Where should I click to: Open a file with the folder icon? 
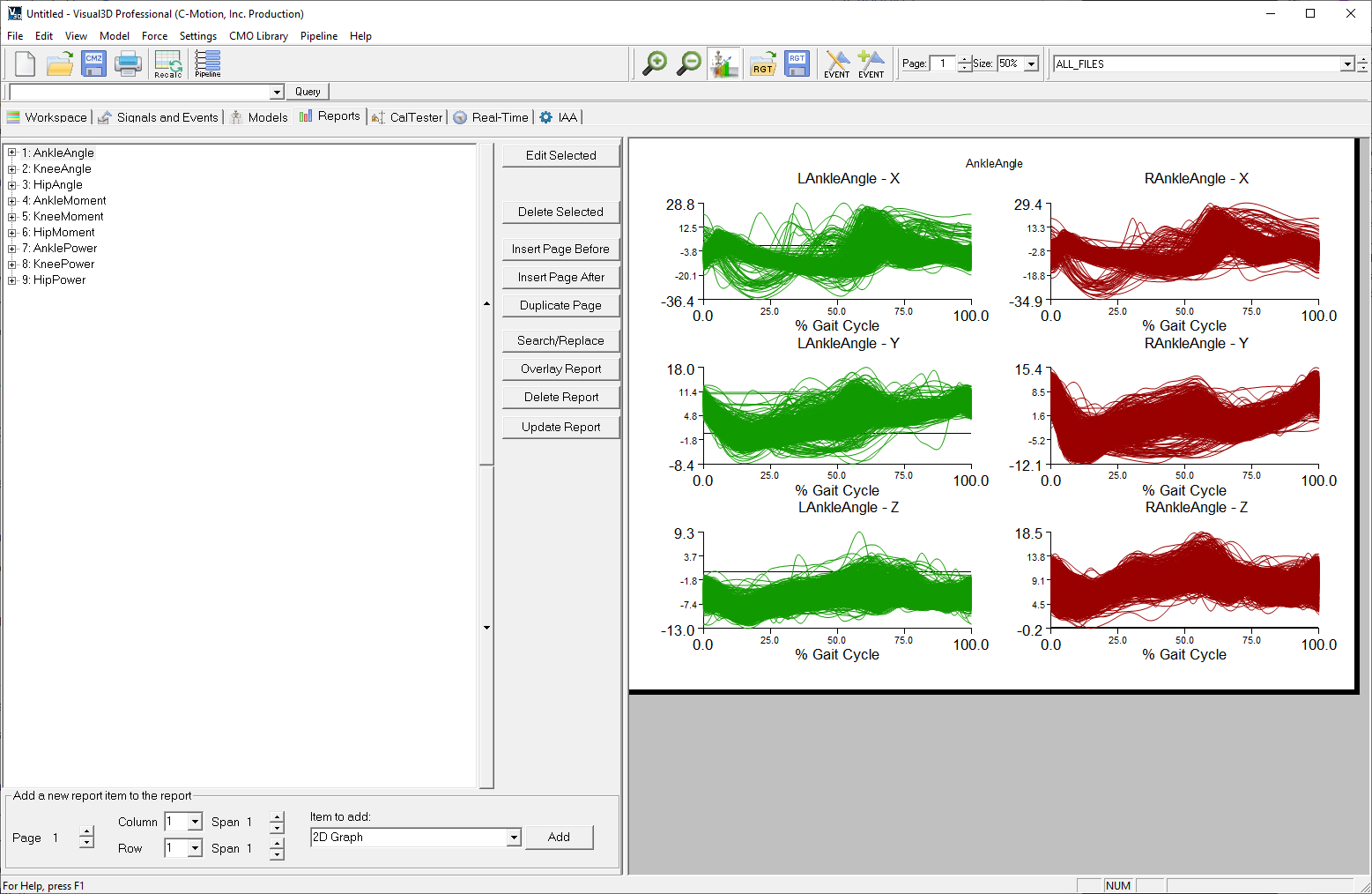[60, 63]
